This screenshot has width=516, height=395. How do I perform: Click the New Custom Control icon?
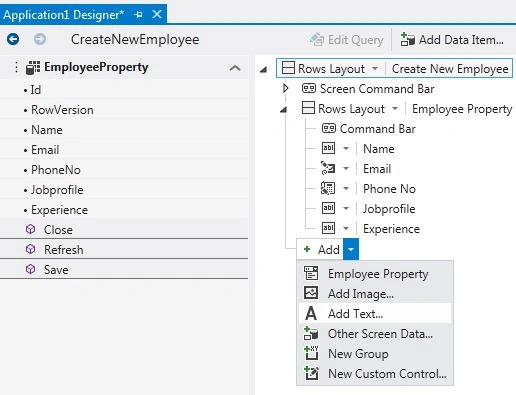311,373
